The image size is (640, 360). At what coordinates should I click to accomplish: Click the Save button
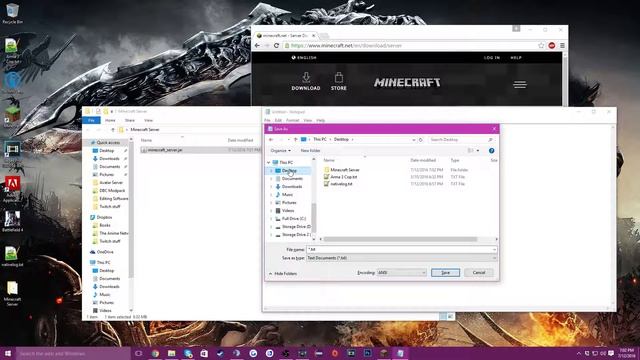tap(445, 273)
